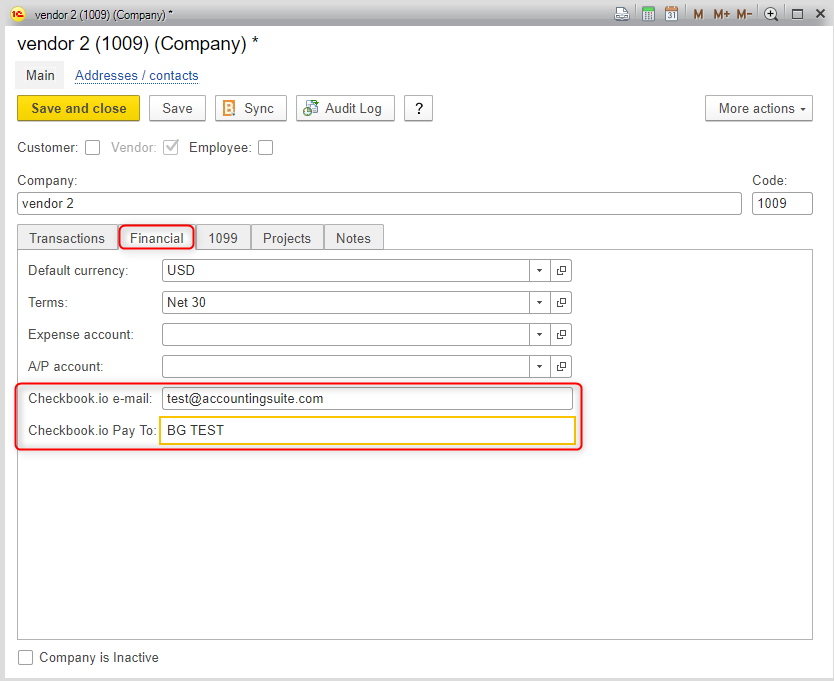This screenshot has width=834, height=681.
Task: Switch to the 1099 tab
Action: (x=222, y=237)
